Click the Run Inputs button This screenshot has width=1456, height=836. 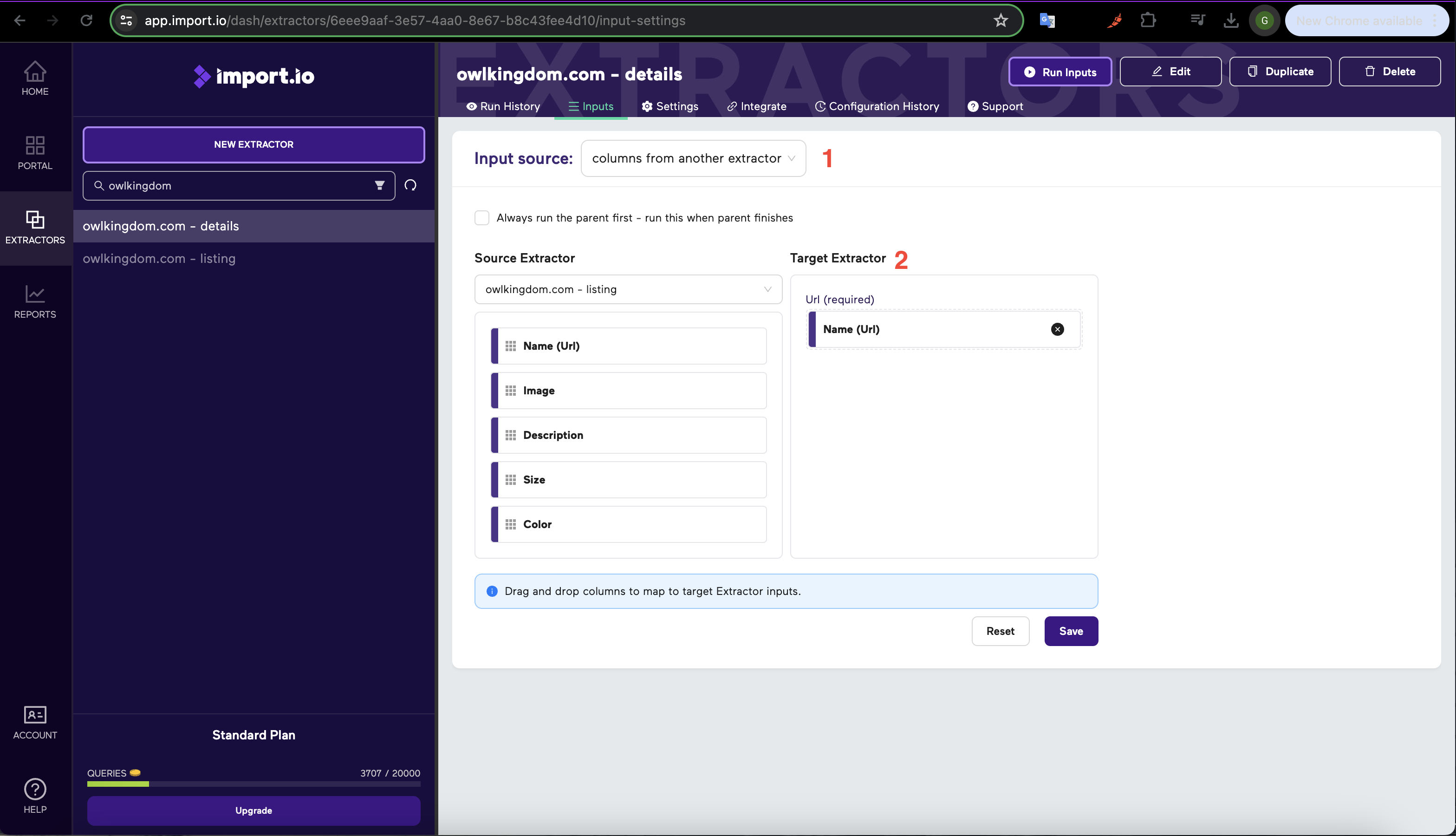pyautogui.click(x=1059, y=71)
